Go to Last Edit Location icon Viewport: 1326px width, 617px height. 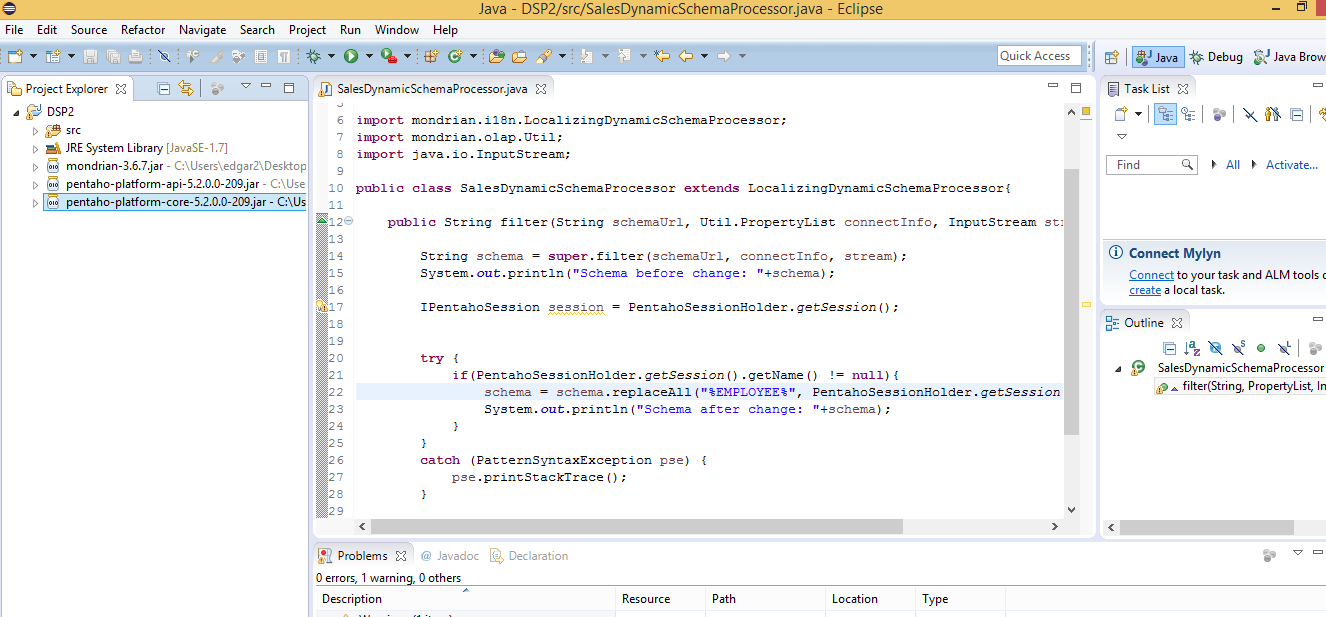click(x=662, y=56)
